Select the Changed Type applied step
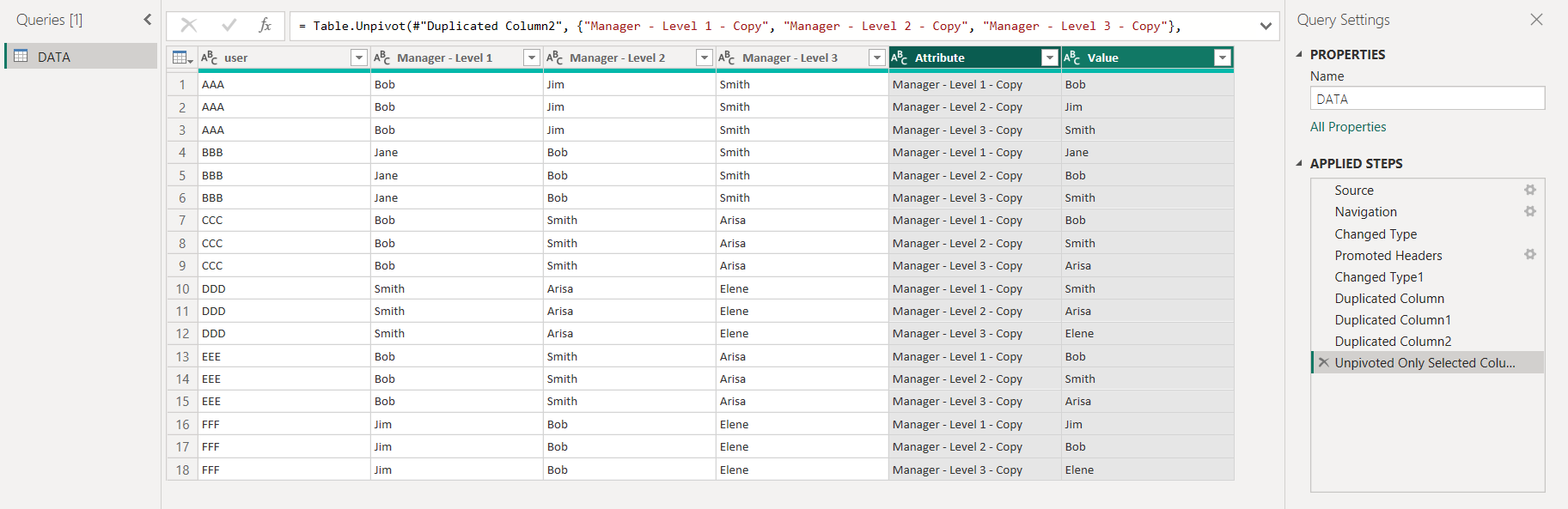 tap(1427, 233)
